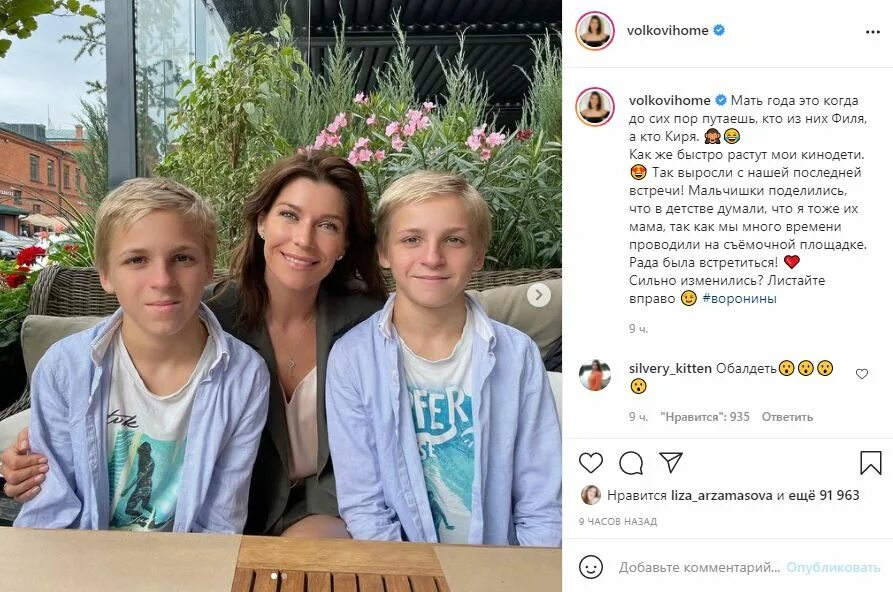Open the emoji picker smiley icon

[591, 567]
